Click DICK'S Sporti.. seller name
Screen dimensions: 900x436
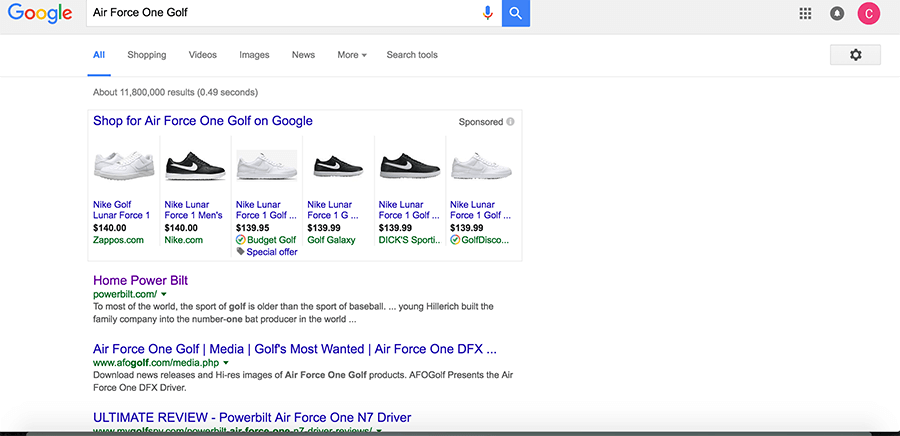(x=410, y=240)
